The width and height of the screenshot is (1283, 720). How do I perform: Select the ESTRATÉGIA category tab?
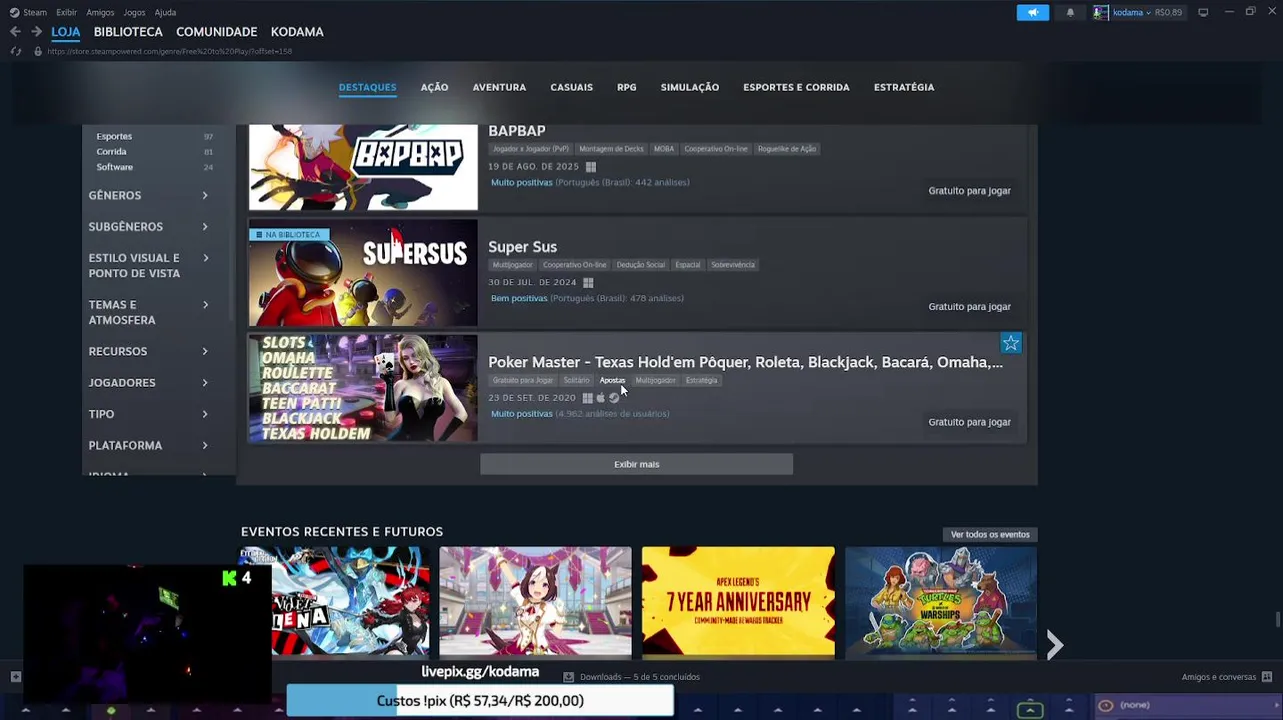(x=903, y=87)
